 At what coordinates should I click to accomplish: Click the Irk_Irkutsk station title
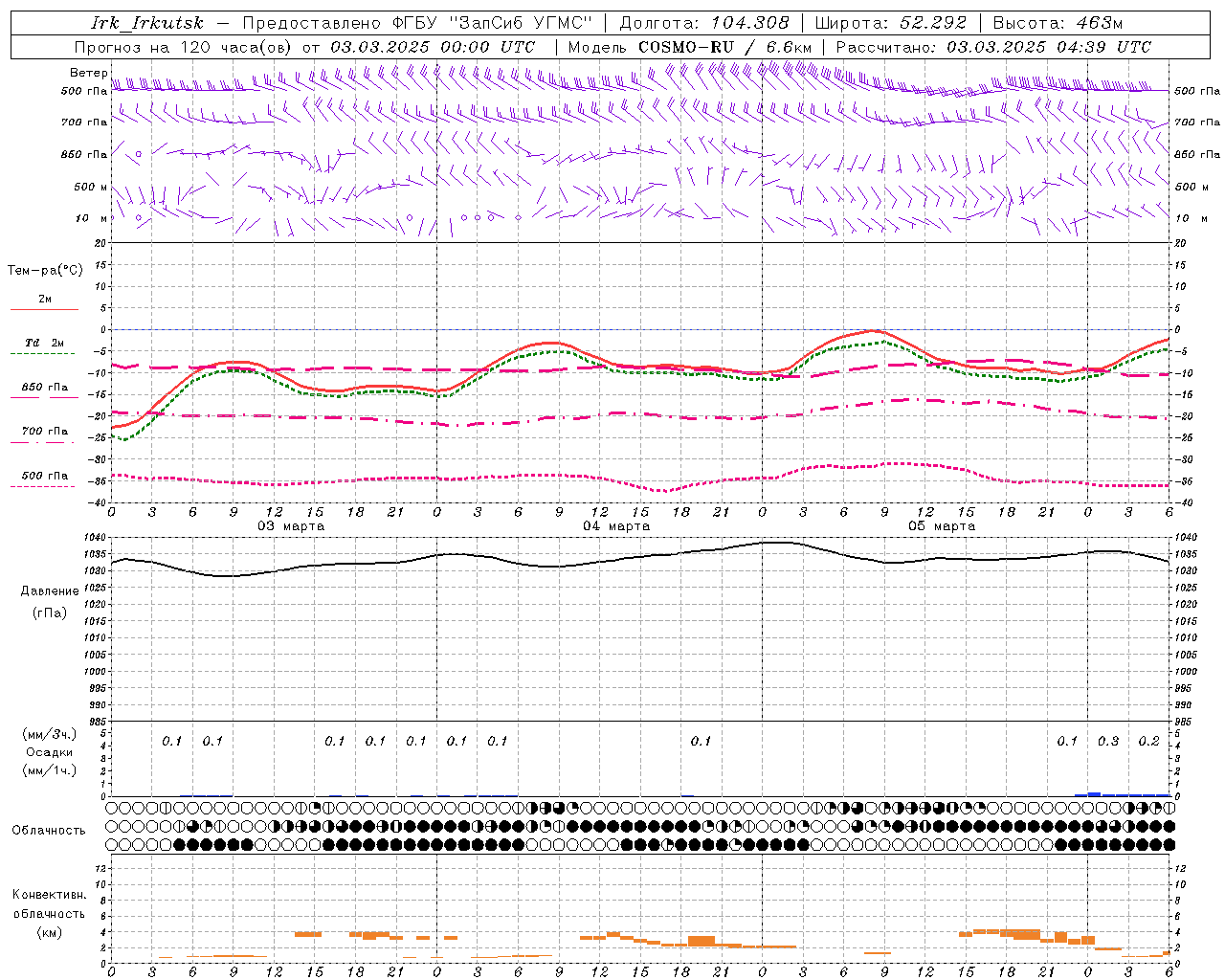click(x=147, y=23)
